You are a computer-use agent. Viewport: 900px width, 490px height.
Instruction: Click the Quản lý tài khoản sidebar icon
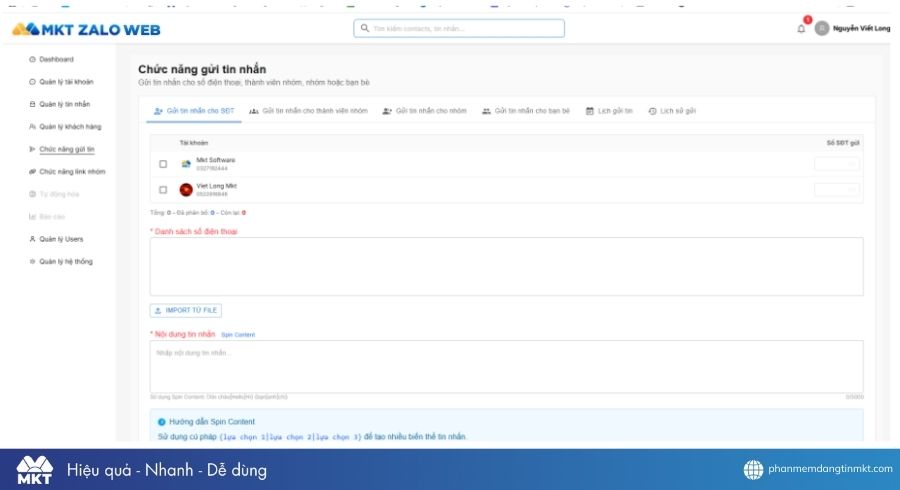[32, 81]
